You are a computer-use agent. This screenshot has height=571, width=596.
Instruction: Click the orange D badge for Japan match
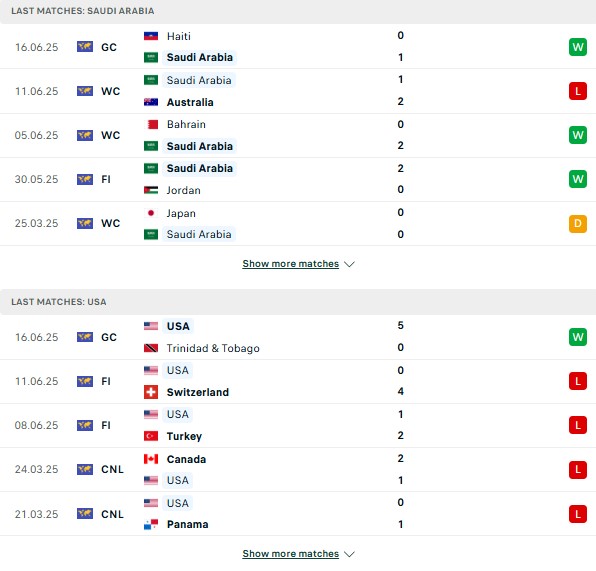click(578, 224)
